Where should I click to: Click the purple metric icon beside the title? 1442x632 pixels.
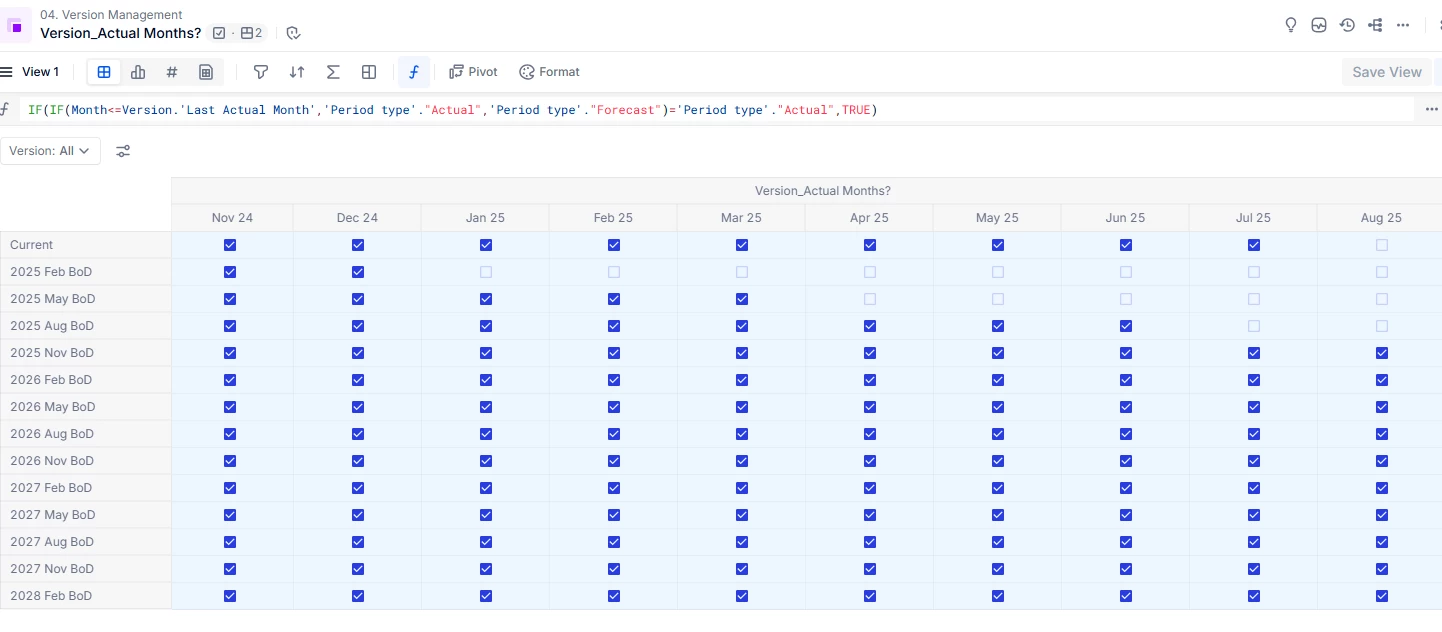coord(16,25)
